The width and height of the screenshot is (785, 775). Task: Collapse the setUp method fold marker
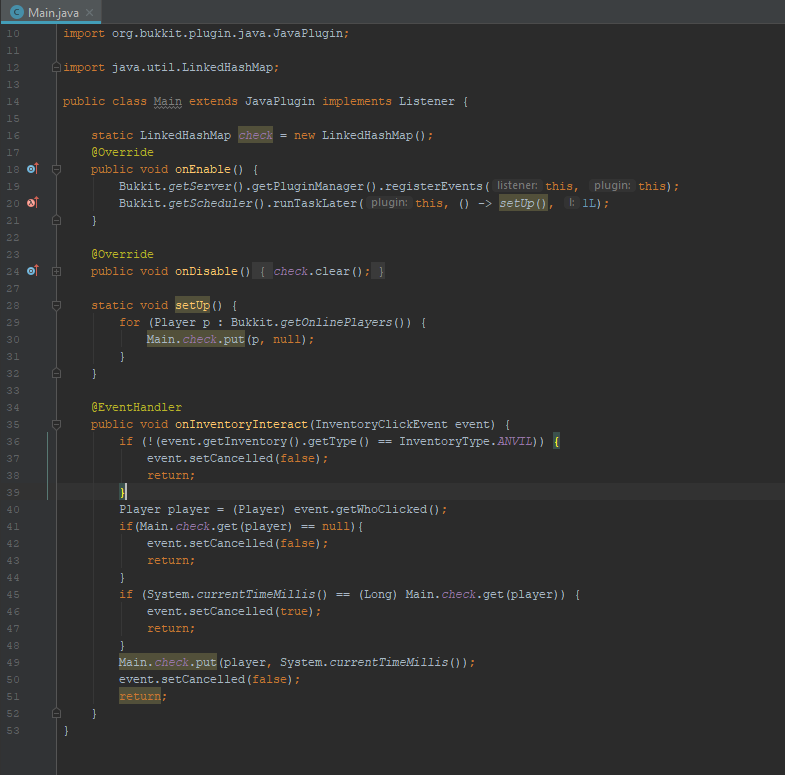[x=56, y=305]
